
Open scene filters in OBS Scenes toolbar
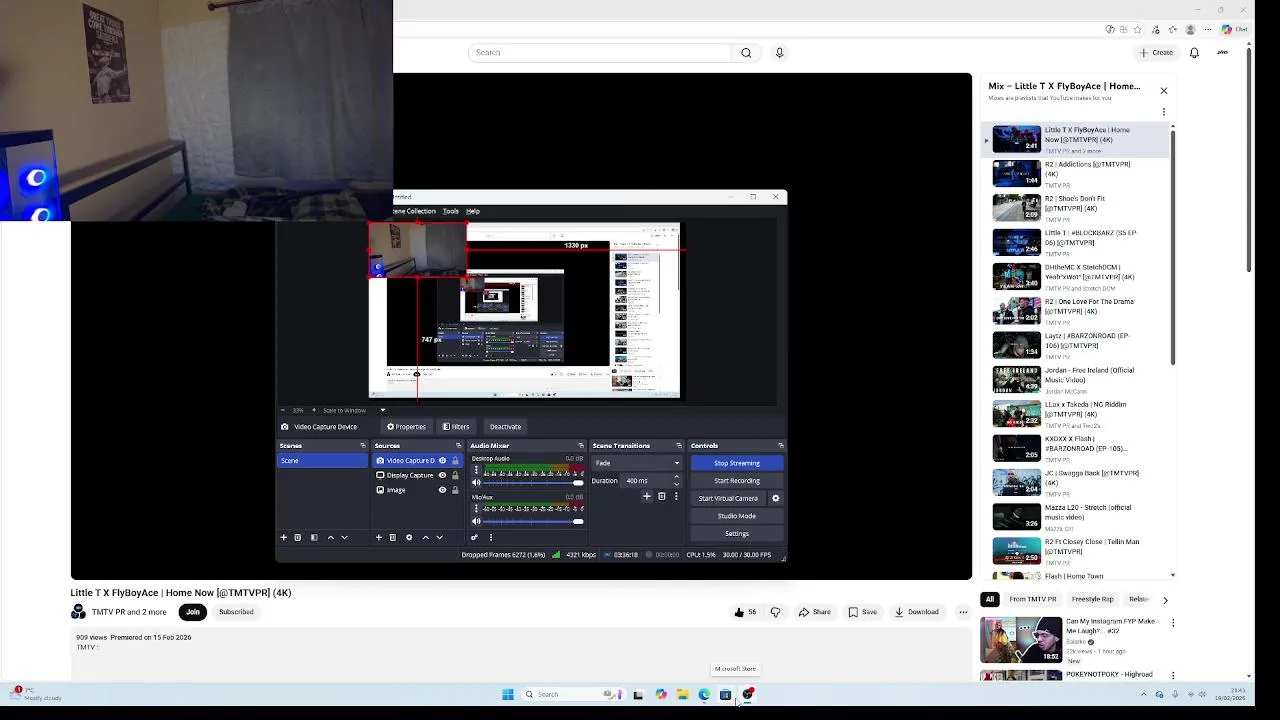314,538
